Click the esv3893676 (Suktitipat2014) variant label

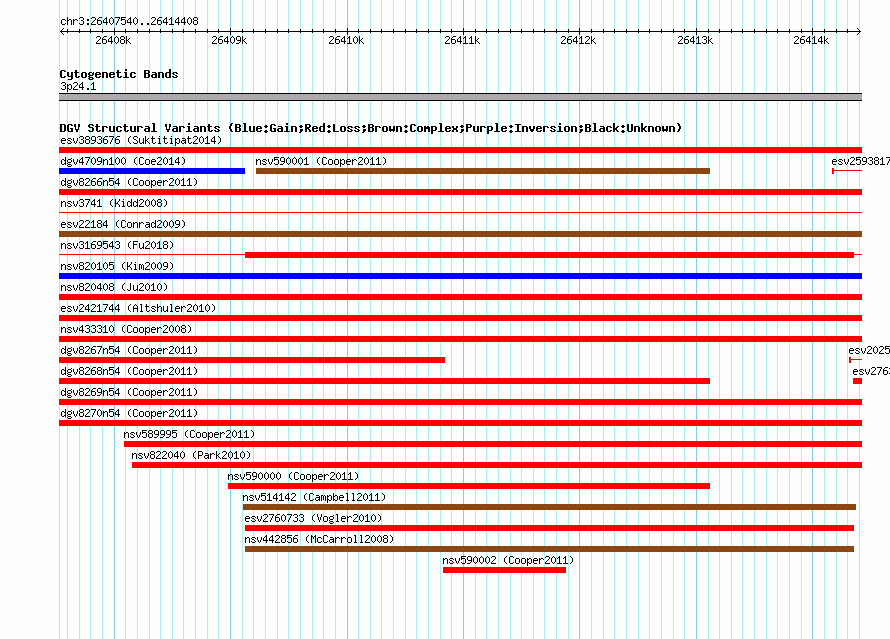click(141, 140)
